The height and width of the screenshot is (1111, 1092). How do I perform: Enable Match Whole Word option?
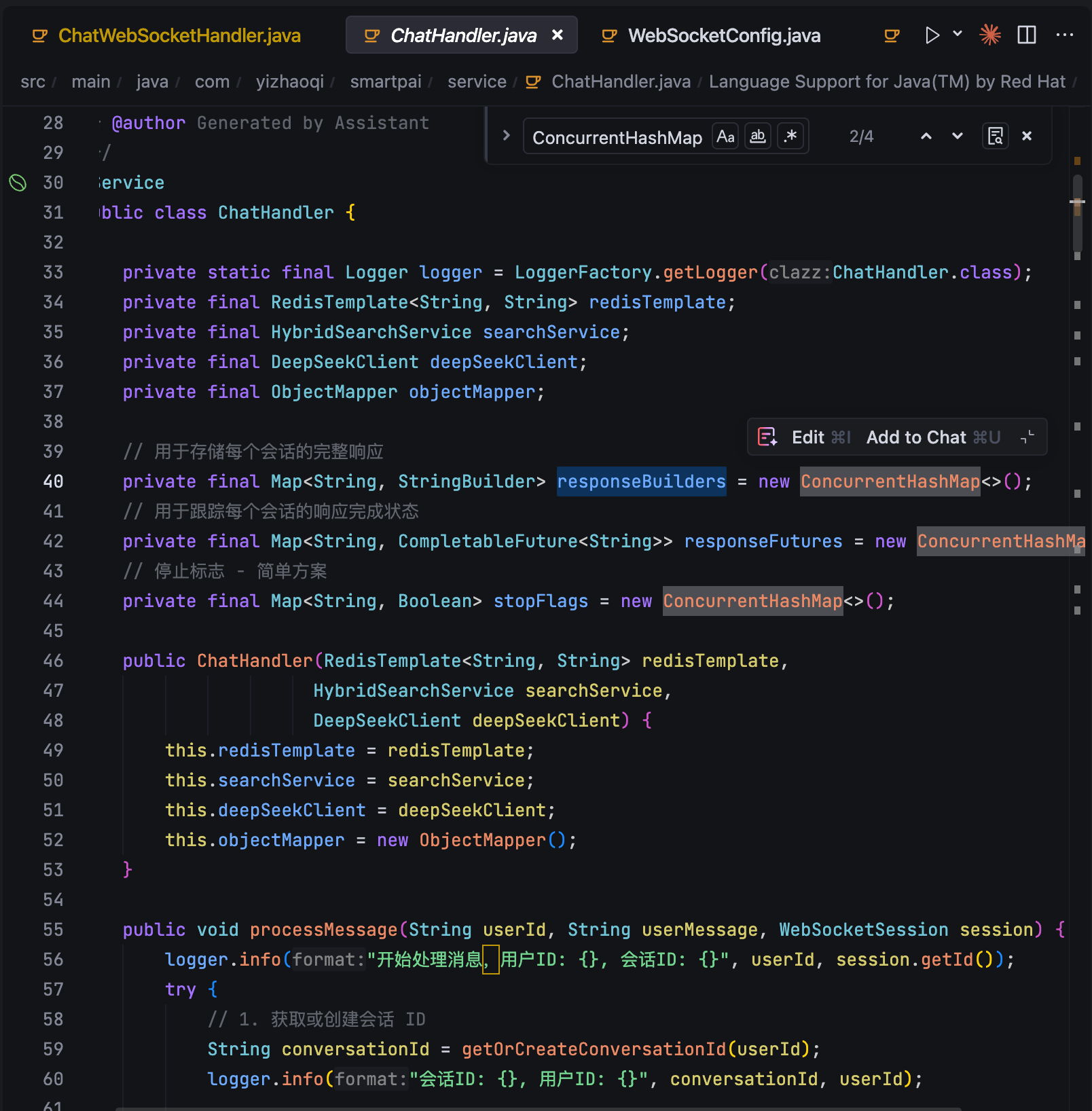pos(758,137)
